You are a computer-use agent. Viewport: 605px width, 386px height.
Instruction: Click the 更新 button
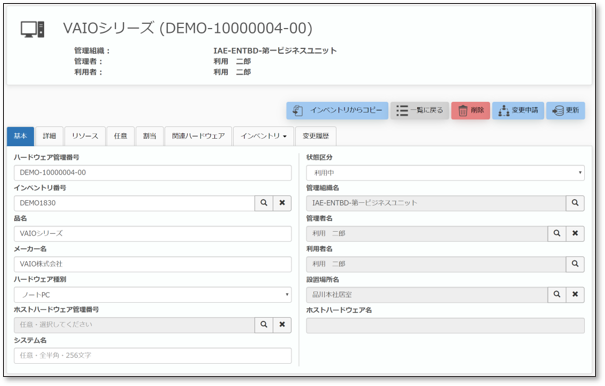click(566, 110)
